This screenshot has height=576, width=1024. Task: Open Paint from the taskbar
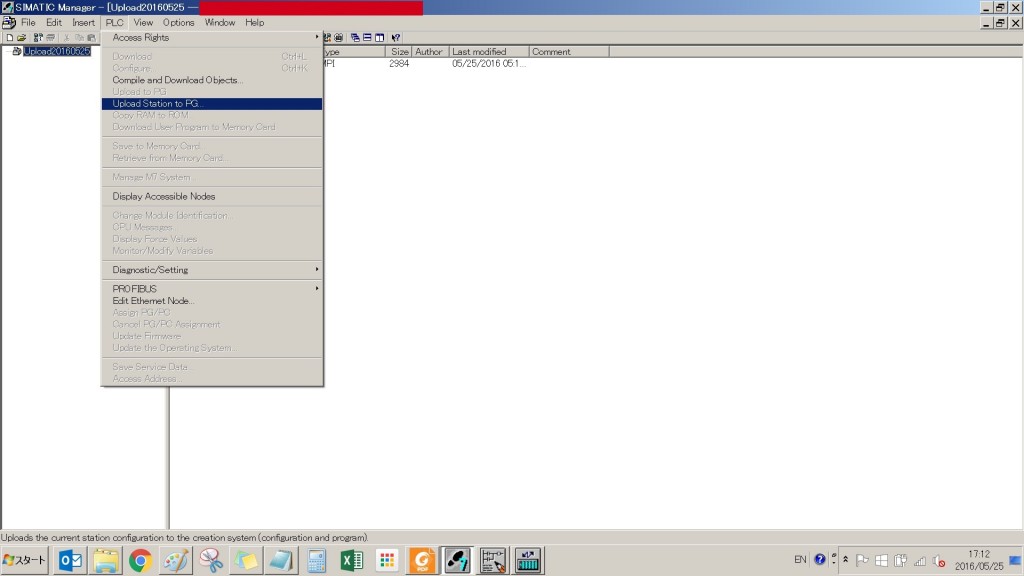[x=176, y=560]
